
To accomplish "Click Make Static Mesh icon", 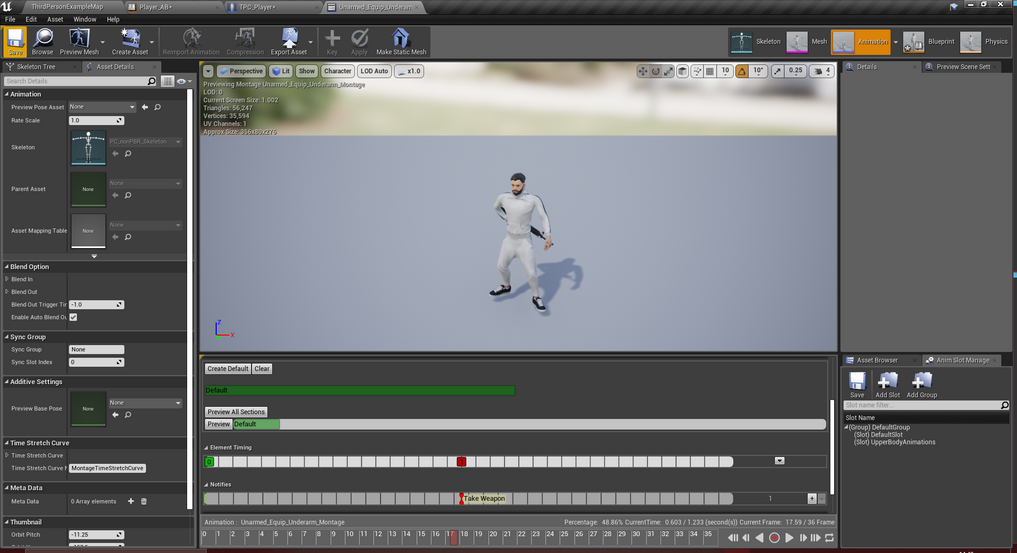I will click(401, 41).
